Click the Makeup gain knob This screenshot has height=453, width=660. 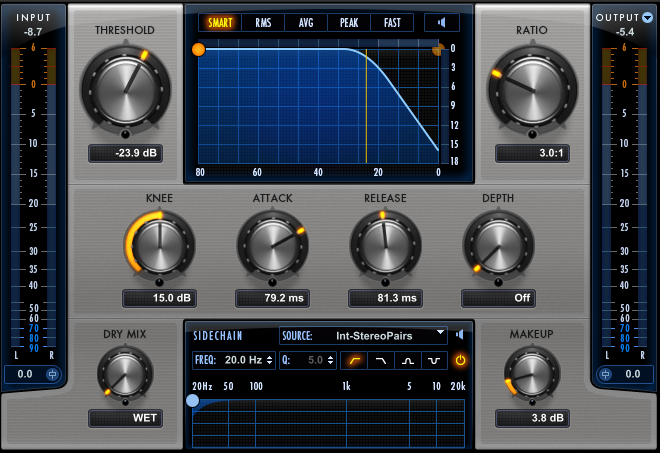pos(532,373)
